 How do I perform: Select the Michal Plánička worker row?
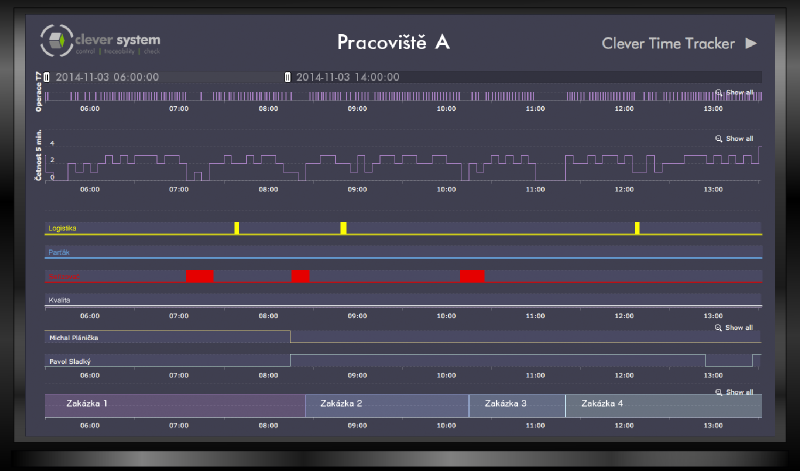[x=403, y=337]
